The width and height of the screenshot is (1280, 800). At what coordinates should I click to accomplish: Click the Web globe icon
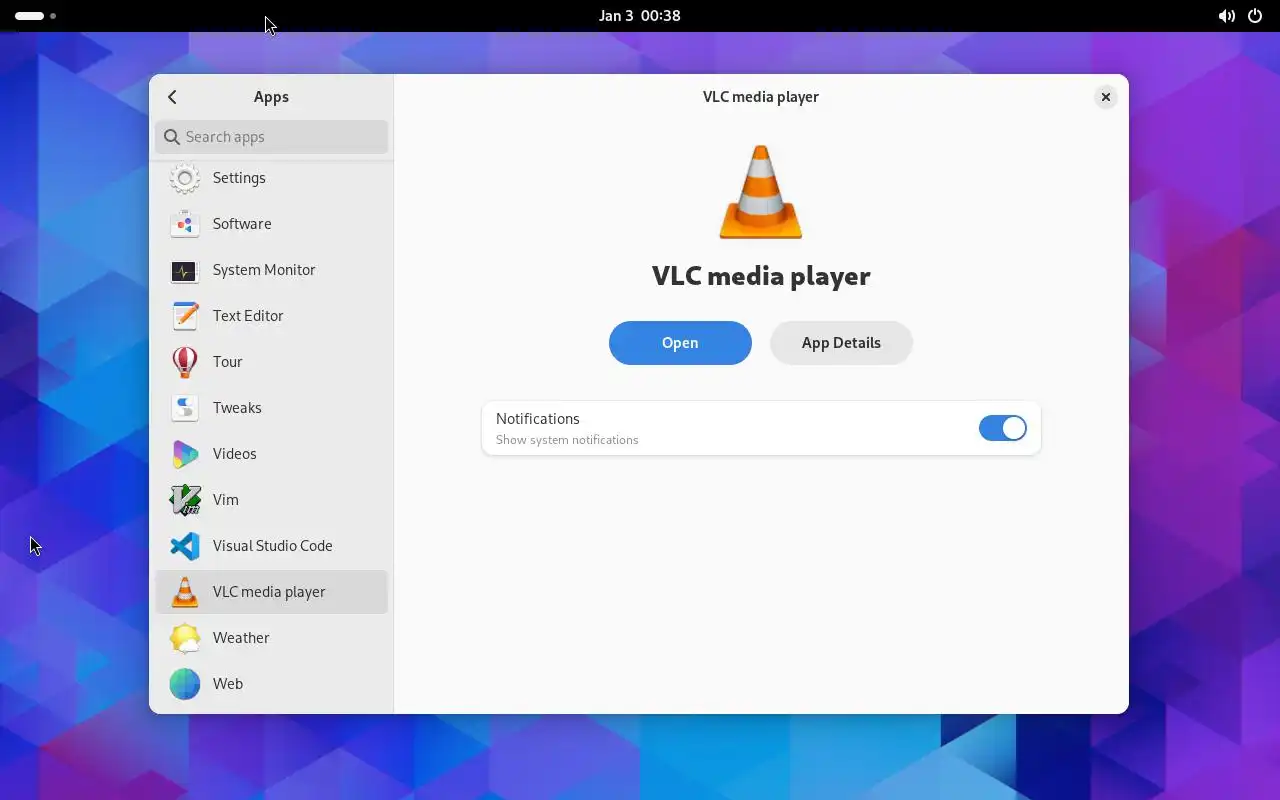(185, 684)
